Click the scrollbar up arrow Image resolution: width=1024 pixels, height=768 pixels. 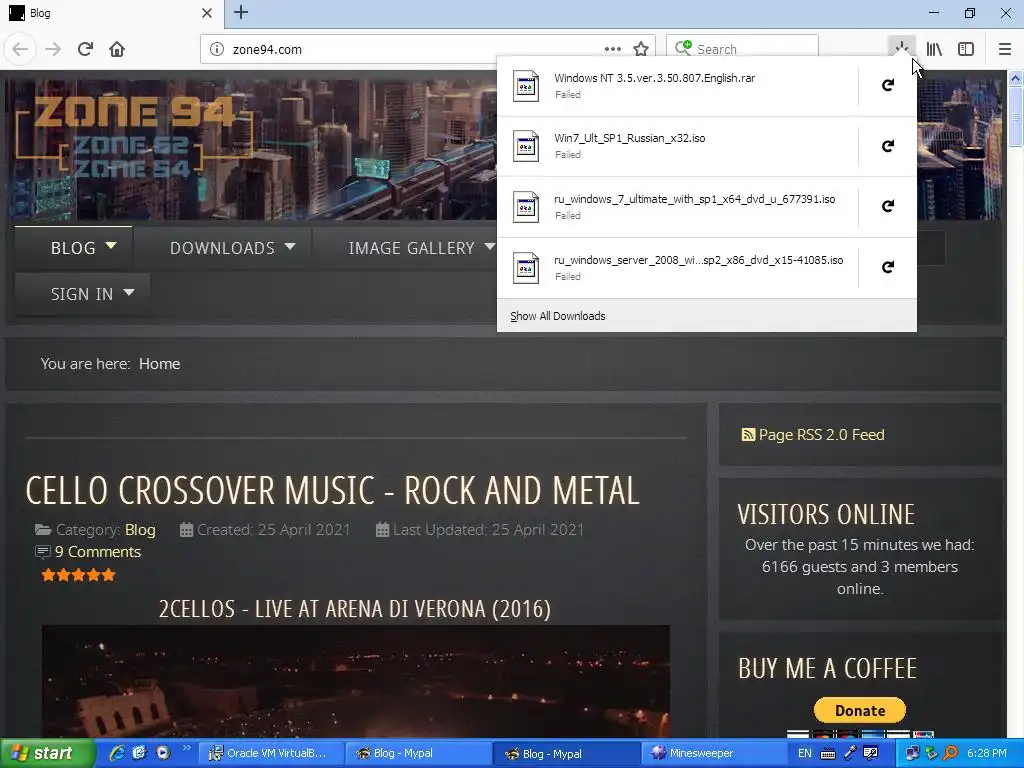click(x=1016, y=78)
